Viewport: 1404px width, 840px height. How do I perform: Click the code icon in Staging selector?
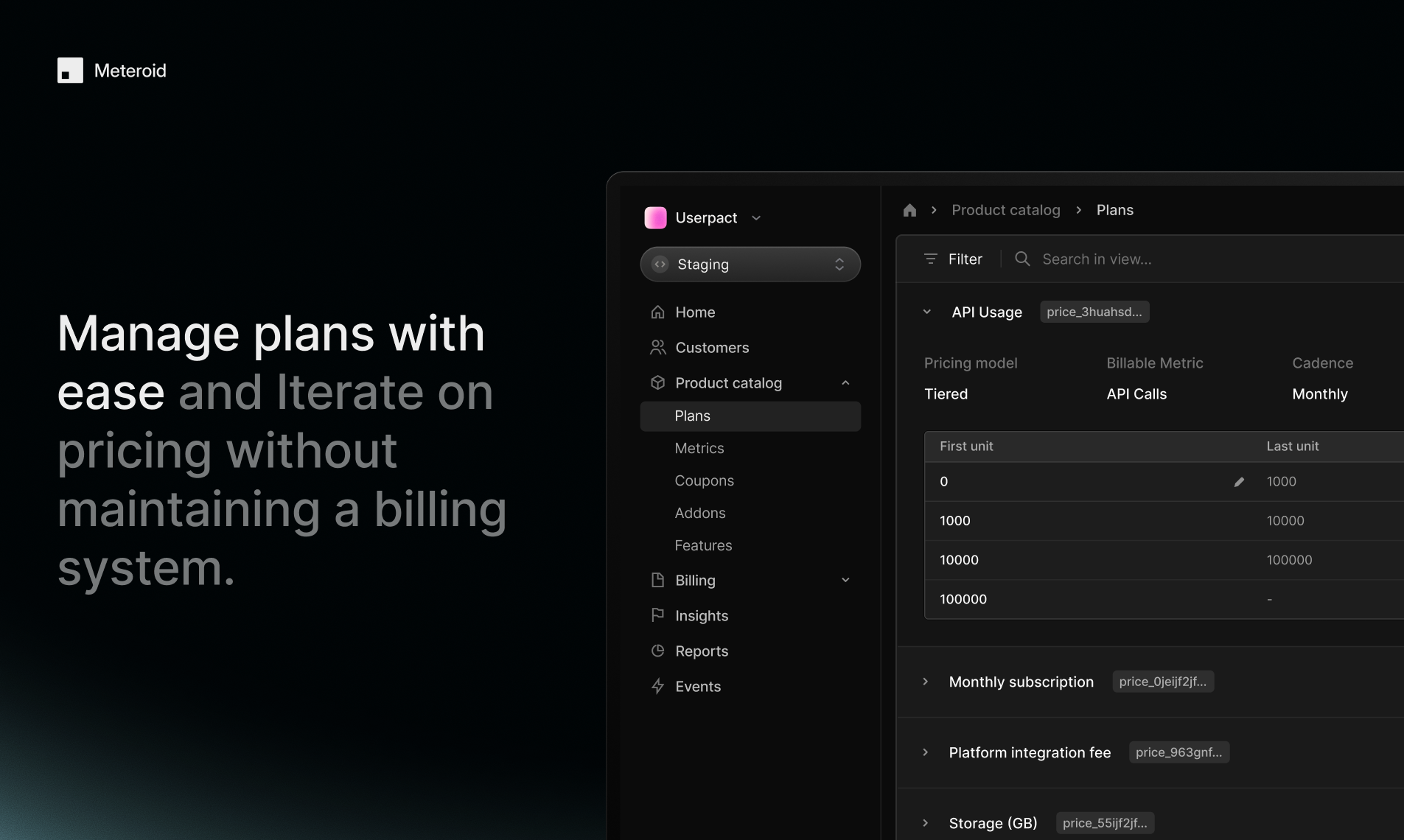tap(660, 264)
